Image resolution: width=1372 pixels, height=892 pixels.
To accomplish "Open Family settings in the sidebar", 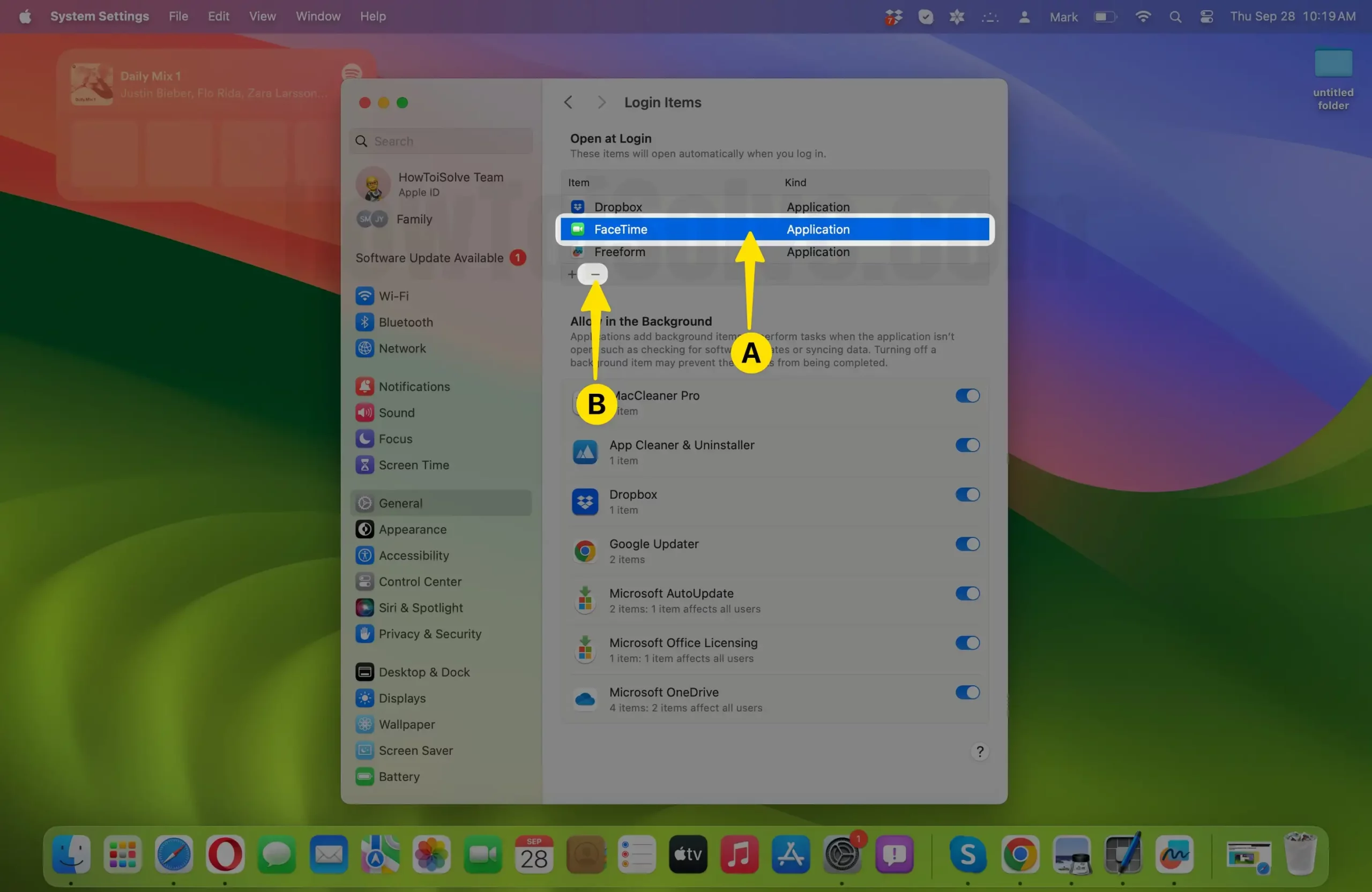I will 441,219.
